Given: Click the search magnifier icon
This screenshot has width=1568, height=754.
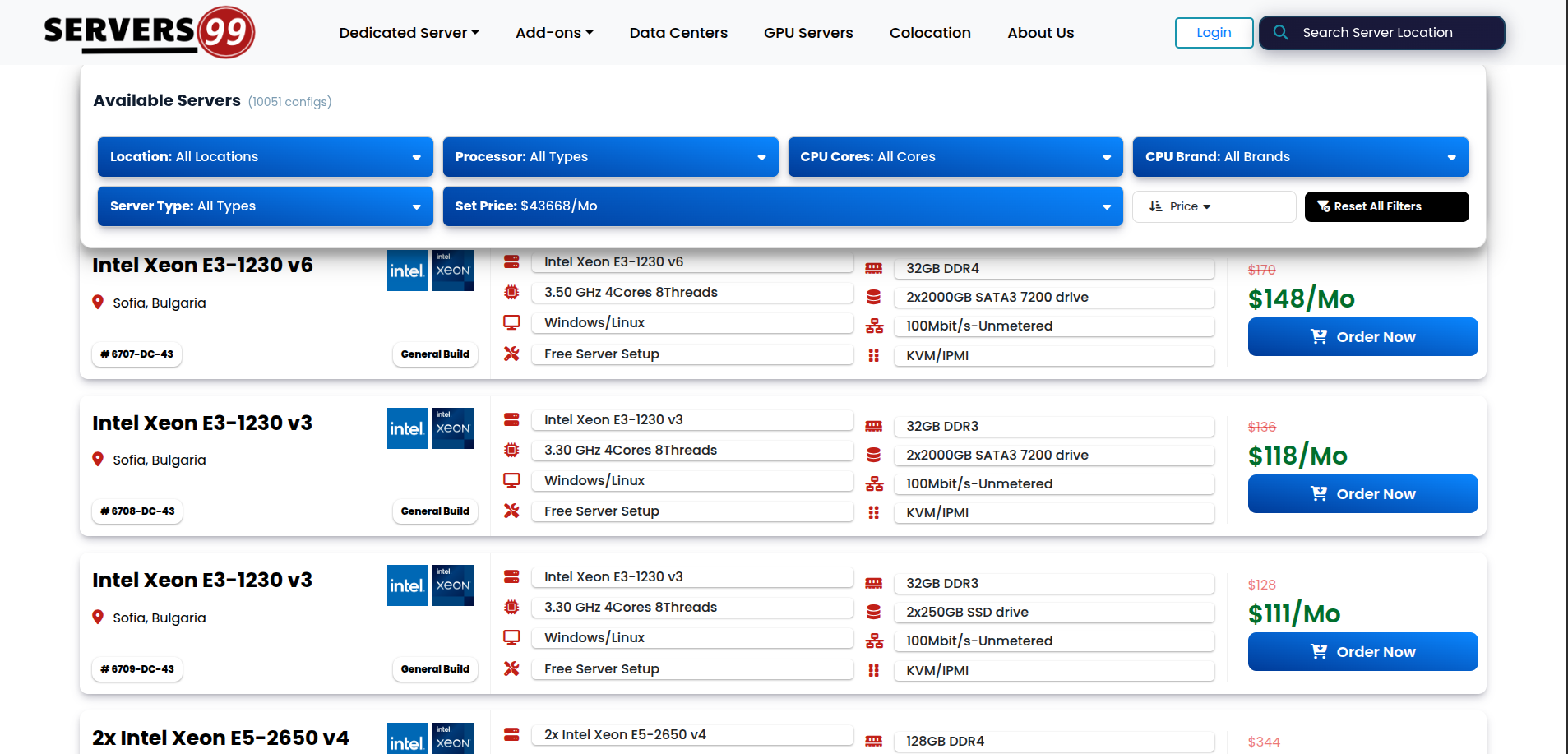Looking at the screenshot, I should pos(1280,33).
